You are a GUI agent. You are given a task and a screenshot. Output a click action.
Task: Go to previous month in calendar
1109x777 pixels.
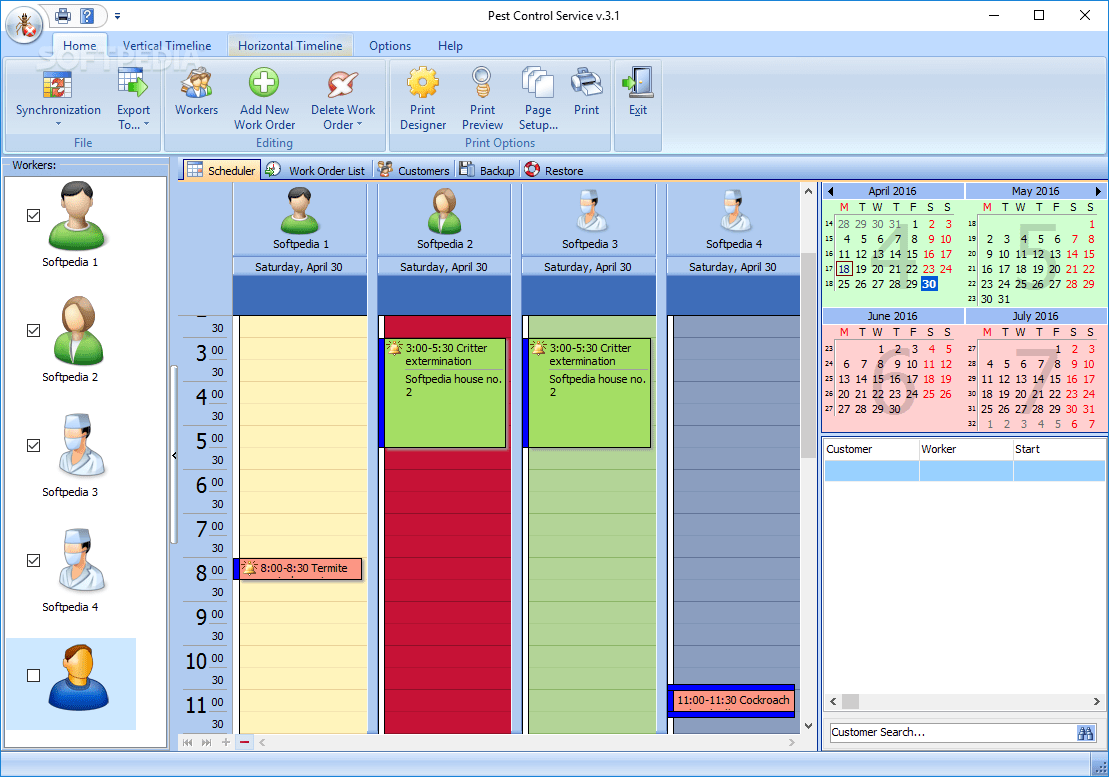[830, 192]
